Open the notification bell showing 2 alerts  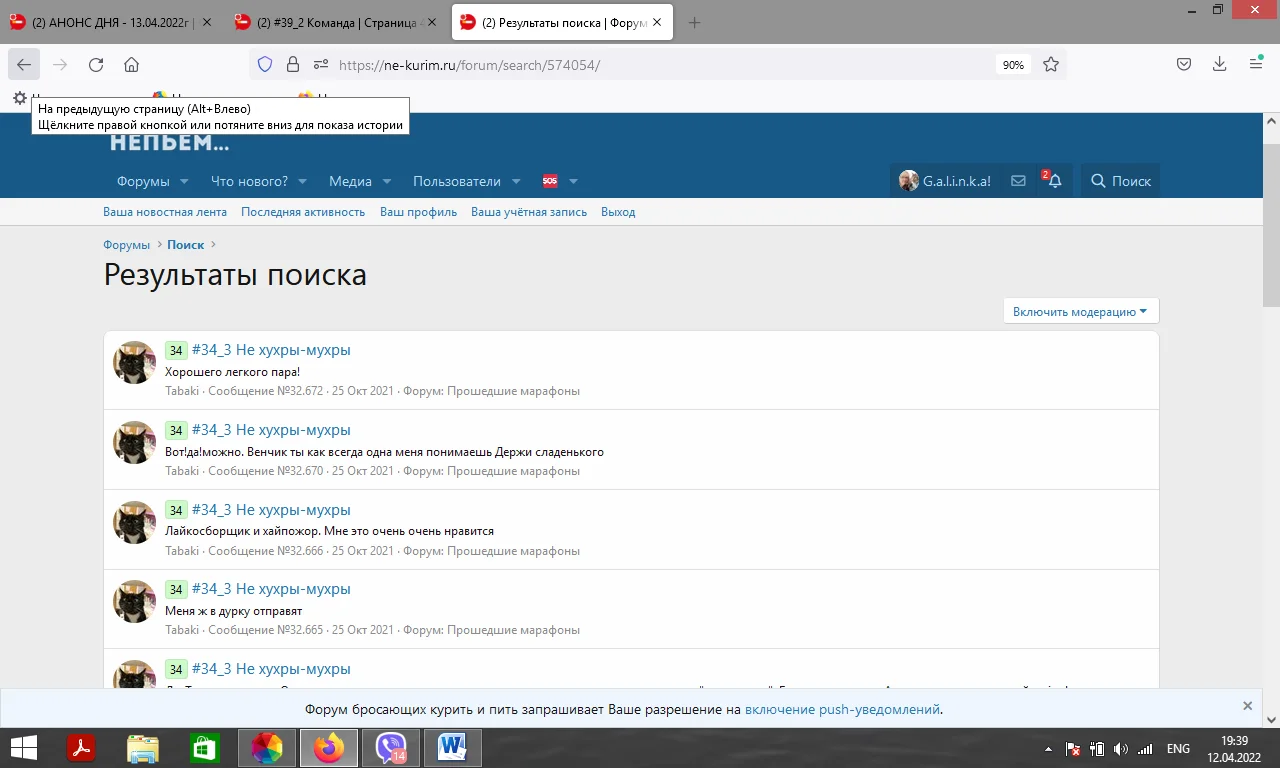click(1054, 181)
